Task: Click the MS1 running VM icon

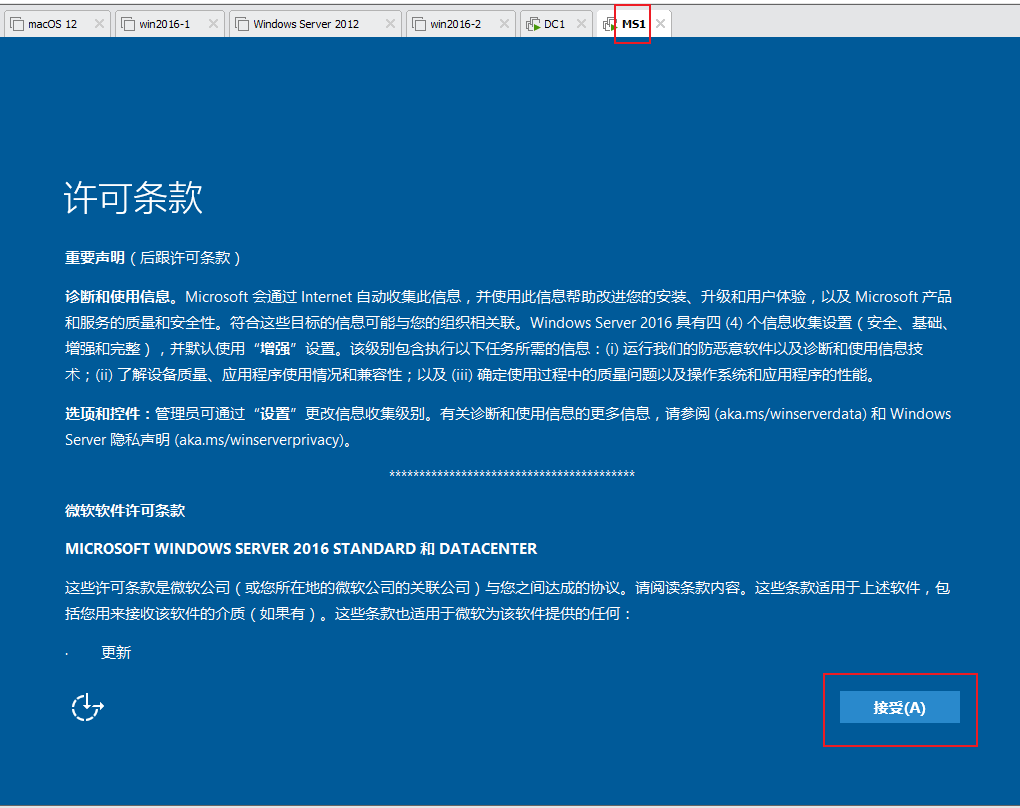Action: [x=610, y=24]
